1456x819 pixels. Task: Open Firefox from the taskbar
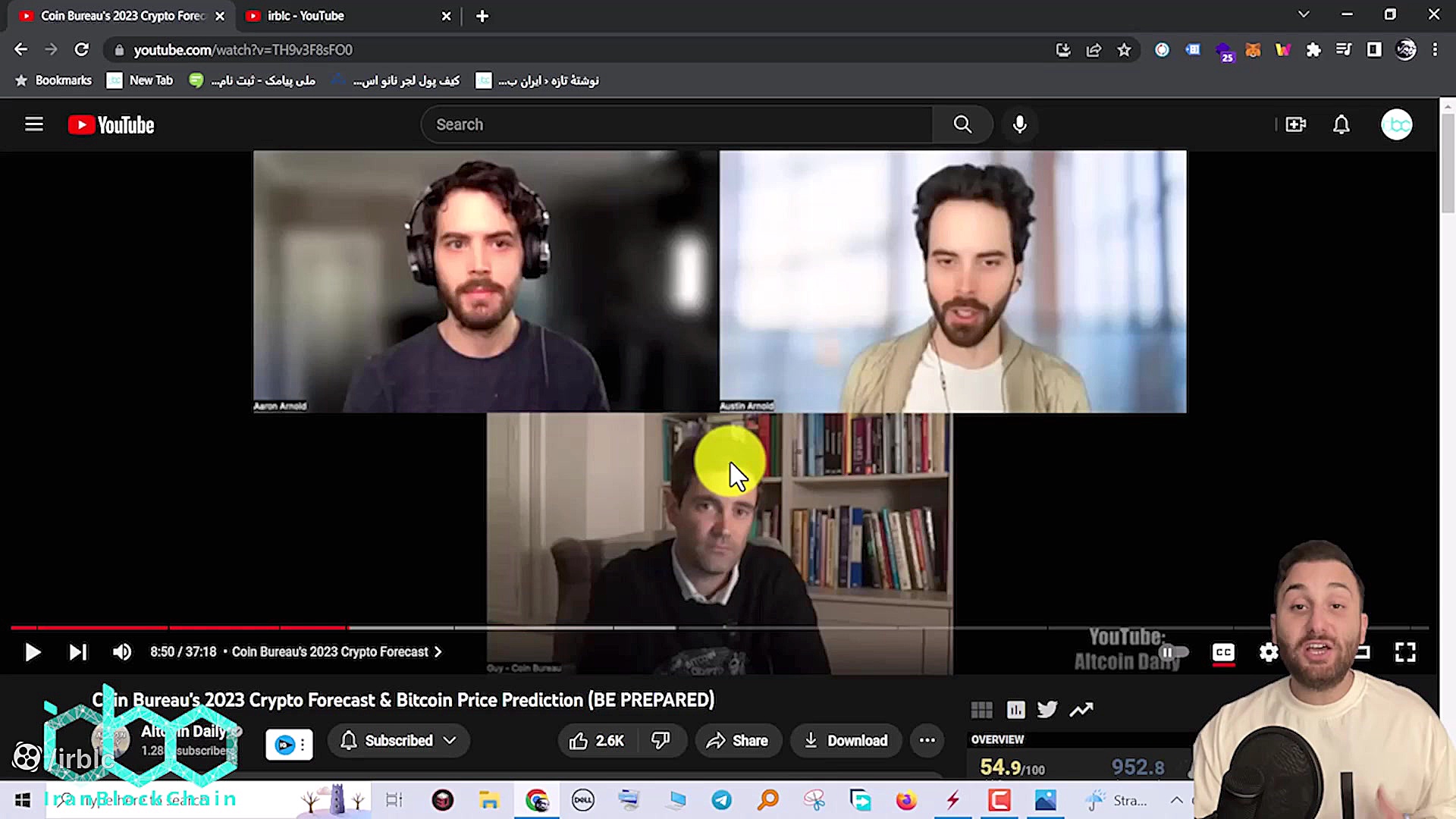tap(906, 800)
